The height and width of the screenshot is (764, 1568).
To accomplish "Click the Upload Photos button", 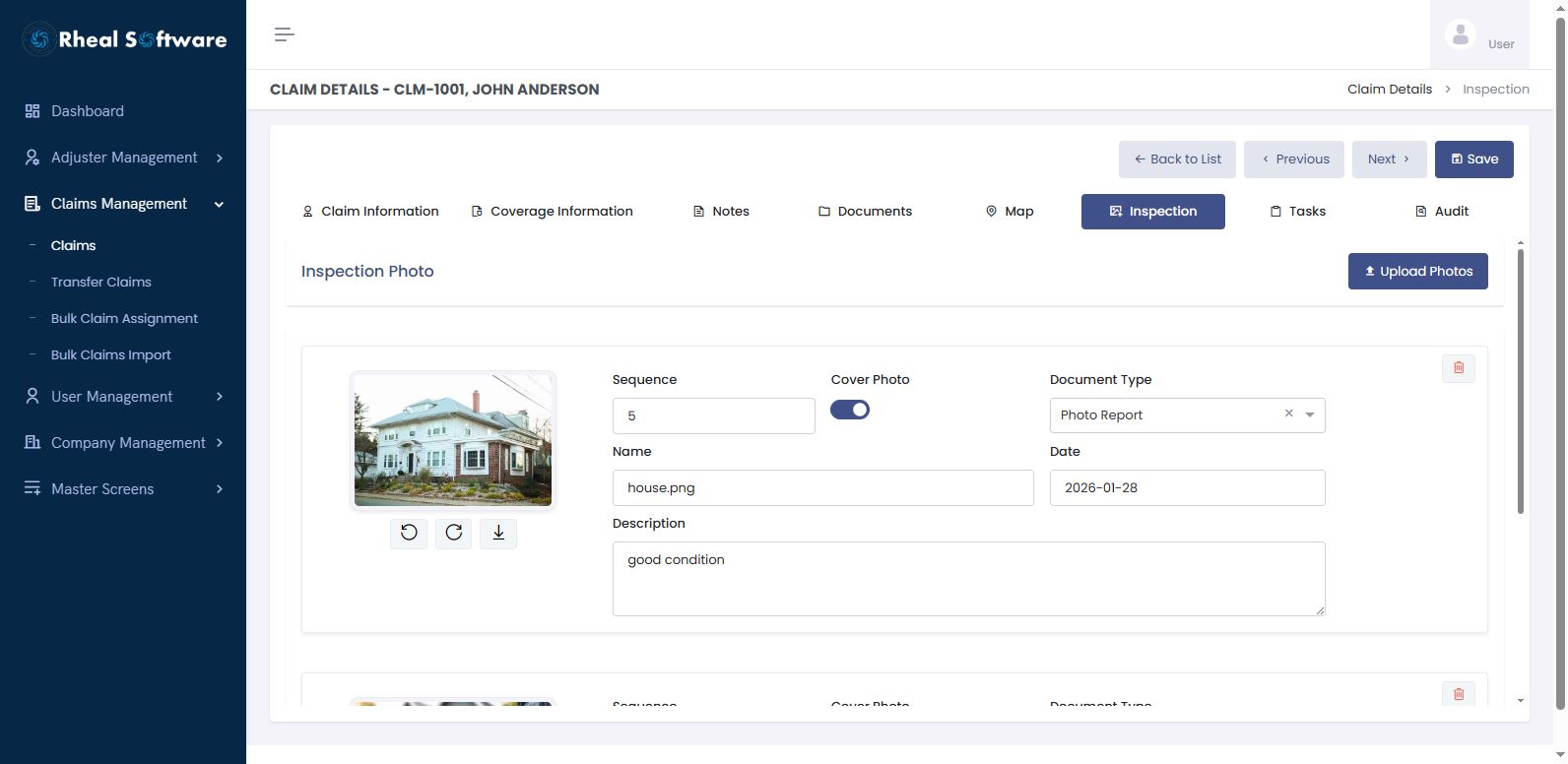I will [1418, 272].
